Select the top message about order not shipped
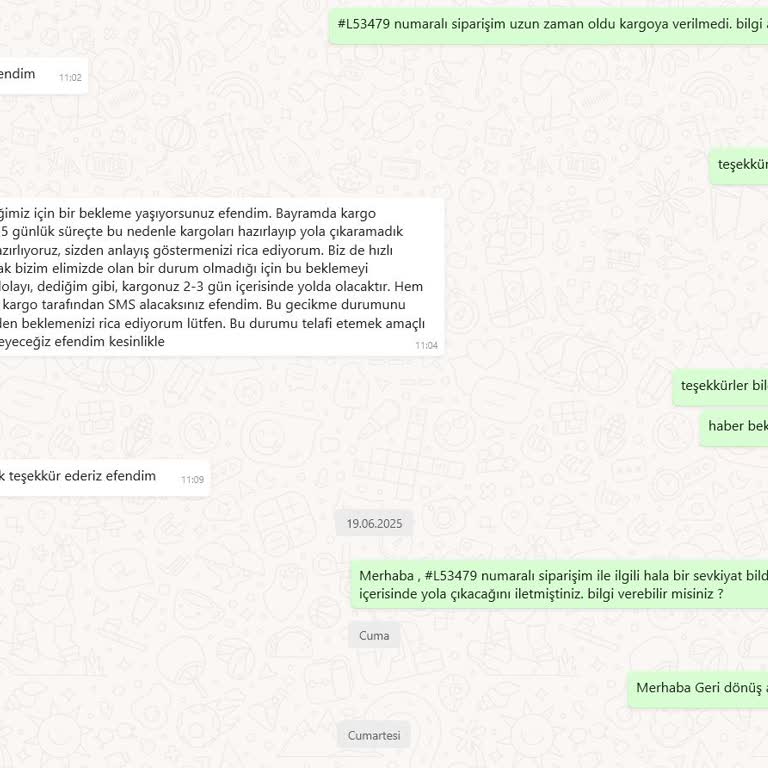The height and width of the screenshot is (768, 768). point(548,26)
